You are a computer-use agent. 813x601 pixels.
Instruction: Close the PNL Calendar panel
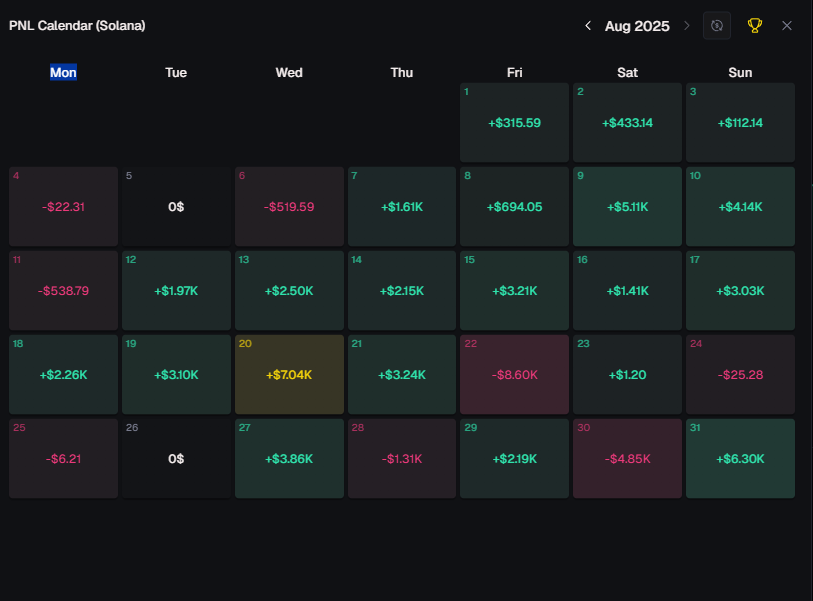787,25
